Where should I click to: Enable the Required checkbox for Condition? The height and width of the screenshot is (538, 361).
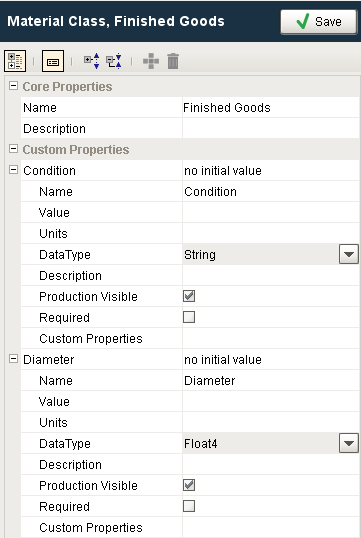[189, 317]
